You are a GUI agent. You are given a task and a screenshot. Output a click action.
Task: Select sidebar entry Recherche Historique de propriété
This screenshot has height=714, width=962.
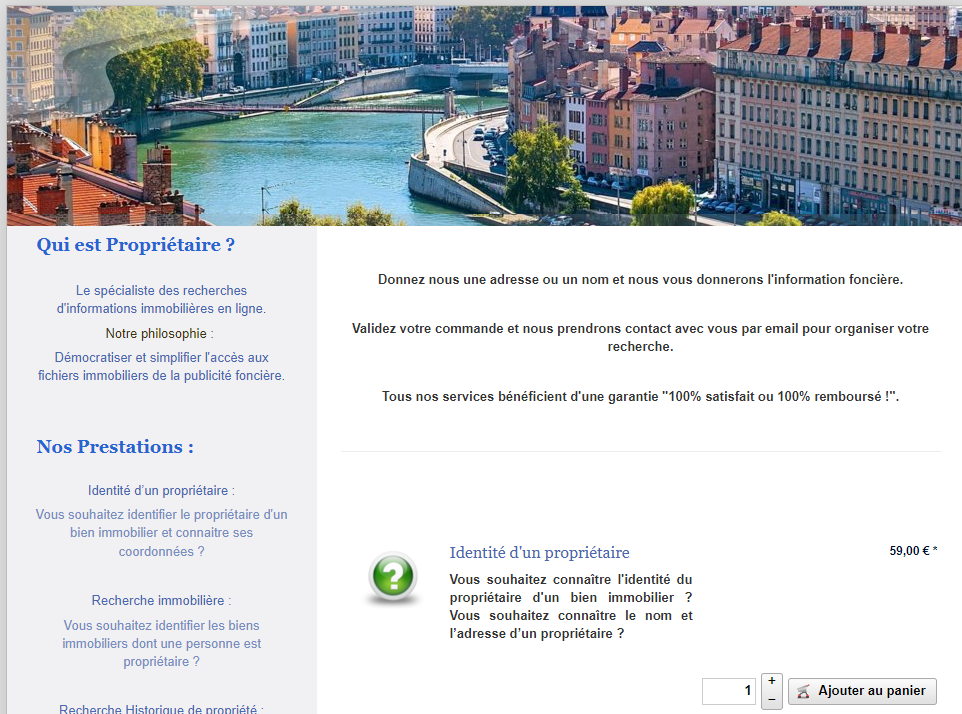coord(161,708)
